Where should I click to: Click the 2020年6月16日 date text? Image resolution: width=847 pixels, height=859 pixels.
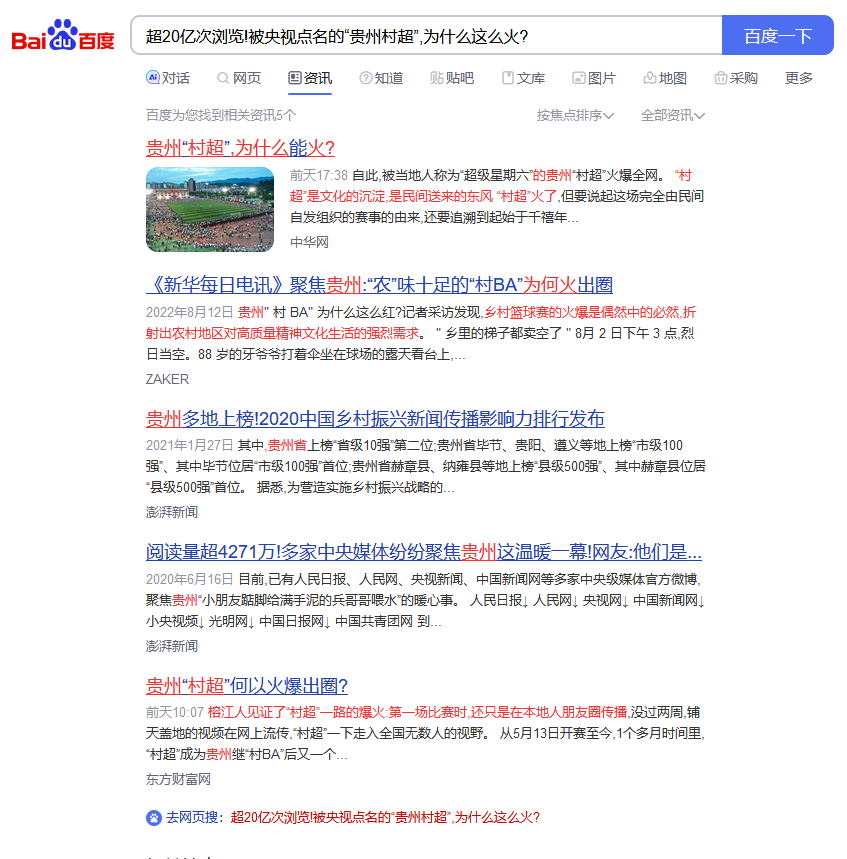coord(190,580)
